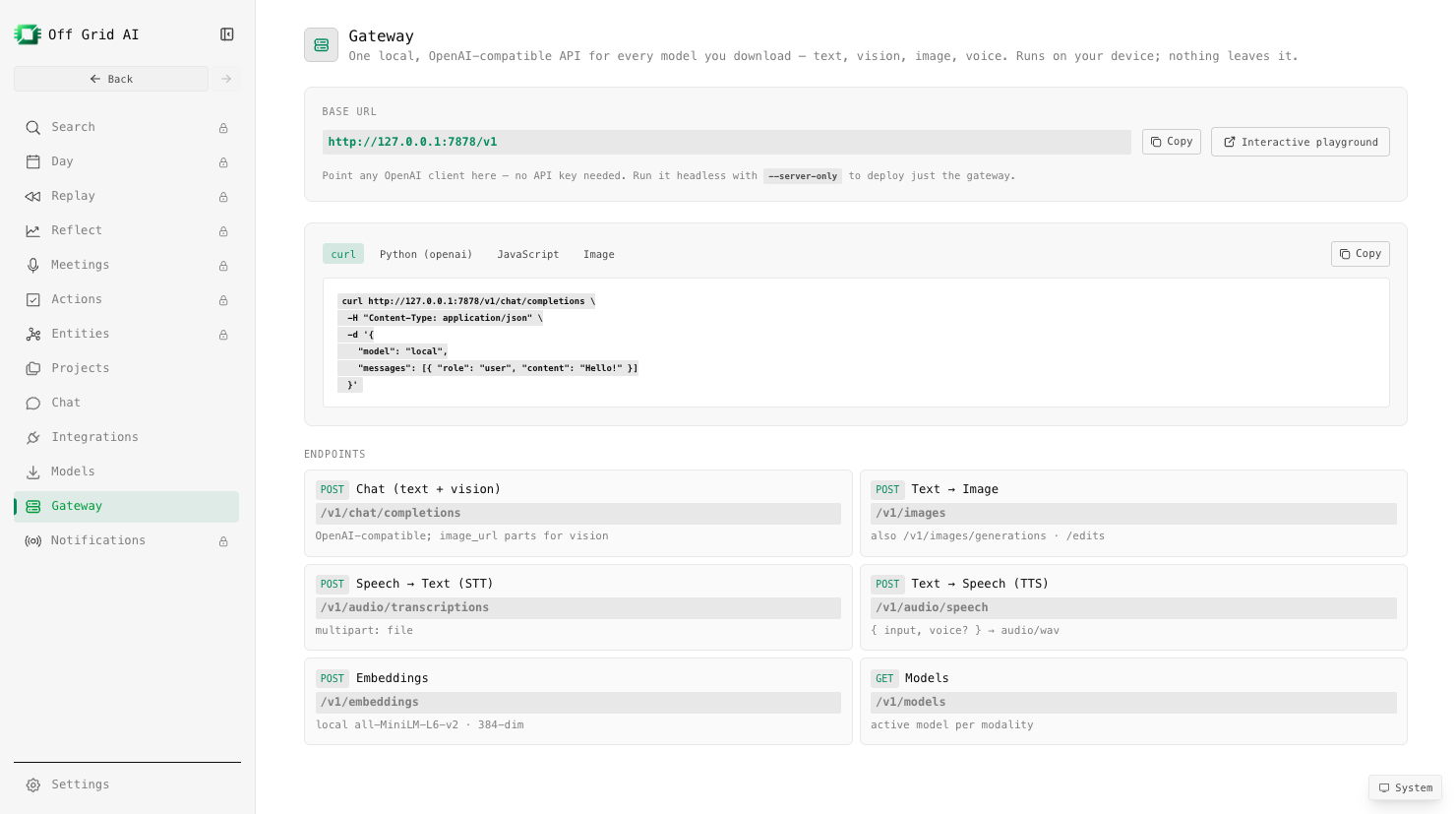Switch to Python (openai) tab
The height and width of the screenshot is (814, 1456).
point(426,254)
